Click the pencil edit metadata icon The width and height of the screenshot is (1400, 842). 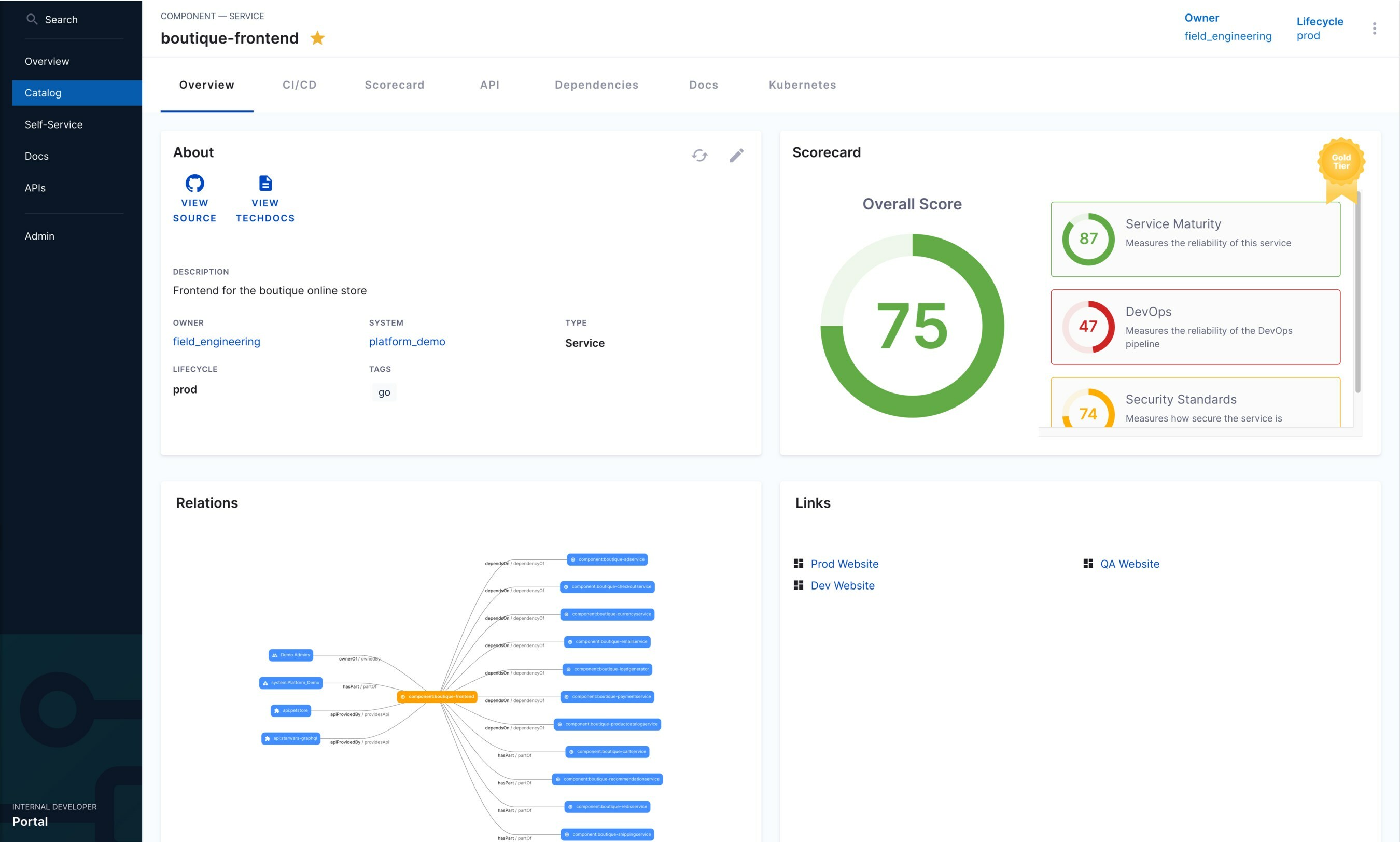coord(736,155)
